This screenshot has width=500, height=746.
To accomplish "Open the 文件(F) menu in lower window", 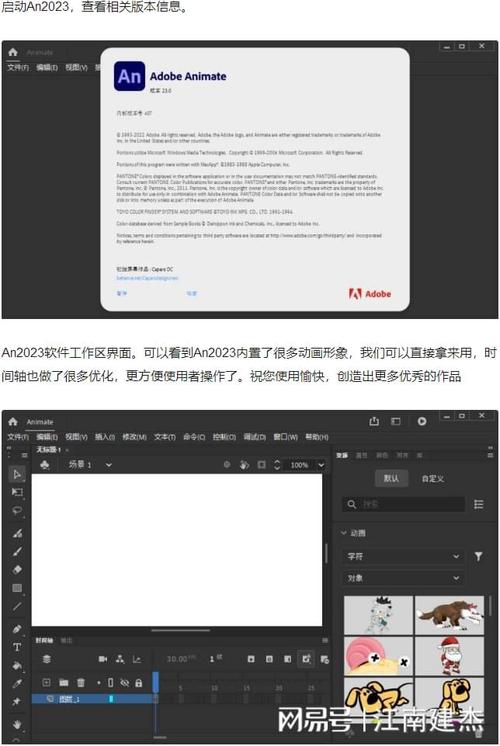I will tap(18, 437).
